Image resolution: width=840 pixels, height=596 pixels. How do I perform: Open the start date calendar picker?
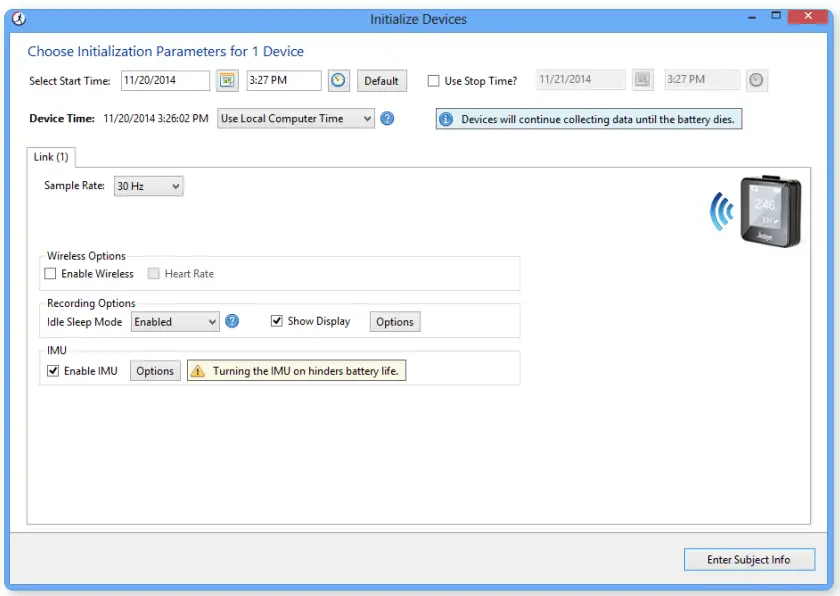click(227, 81)
